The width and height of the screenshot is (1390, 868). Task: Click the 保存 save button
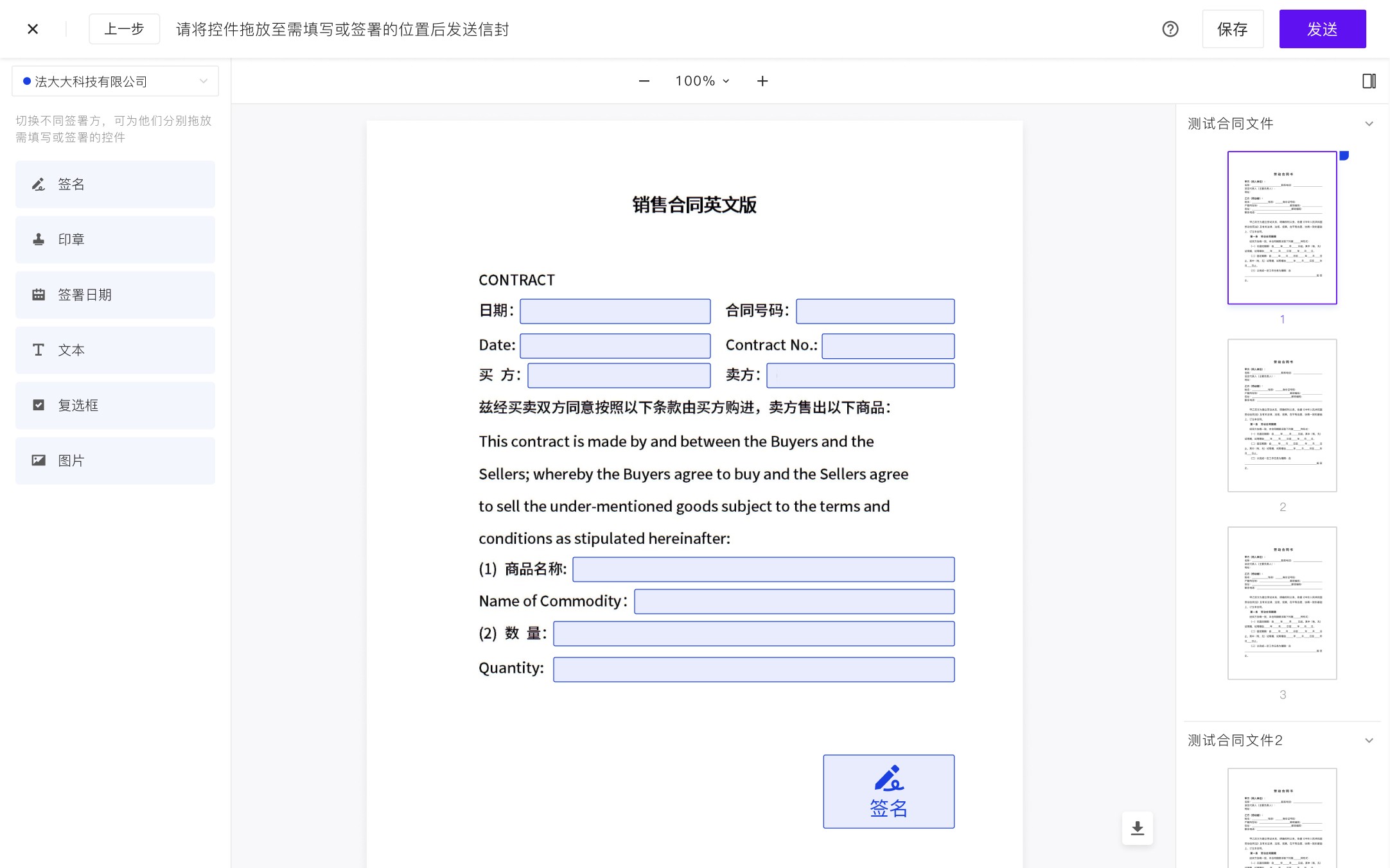coord(1232,29)
